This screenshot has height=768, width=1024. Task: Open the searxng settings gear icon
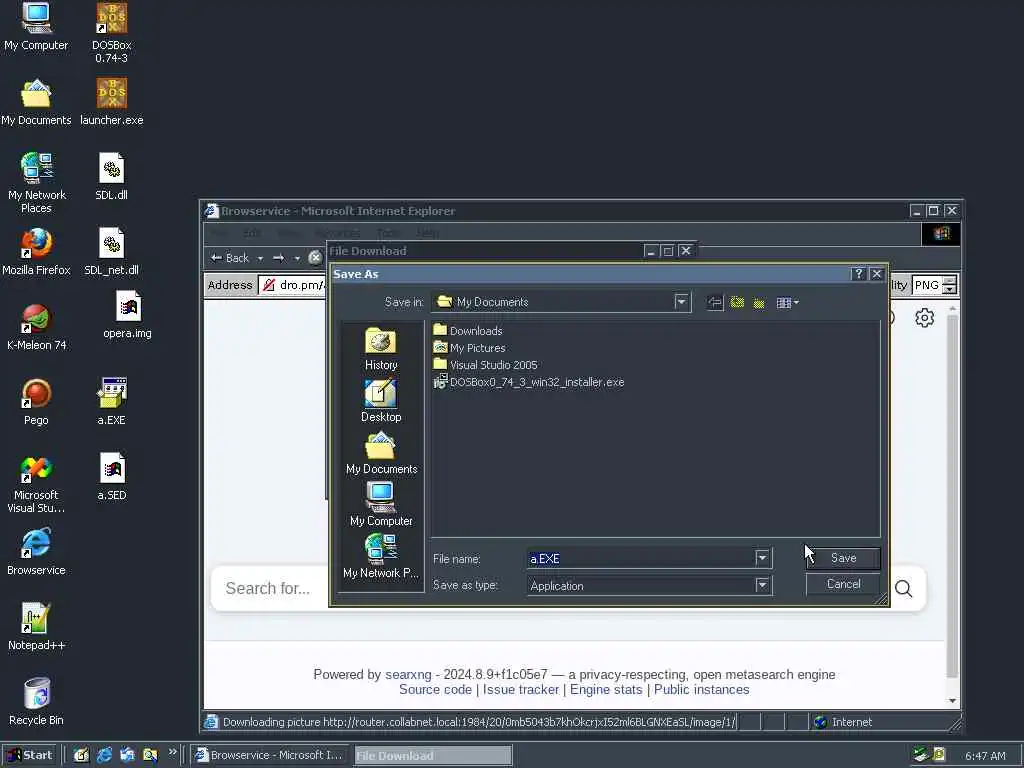click(x=924, y=318)
